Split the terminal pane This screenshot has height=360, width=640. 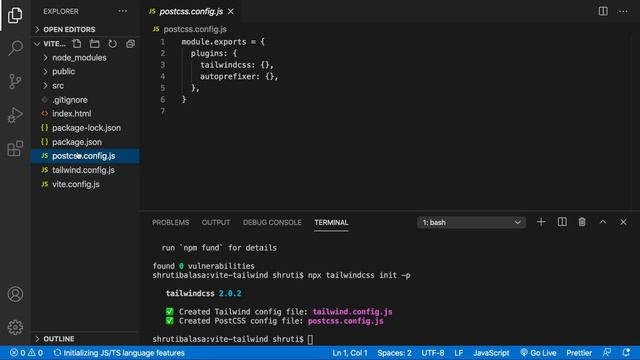[x=562, y=222]
